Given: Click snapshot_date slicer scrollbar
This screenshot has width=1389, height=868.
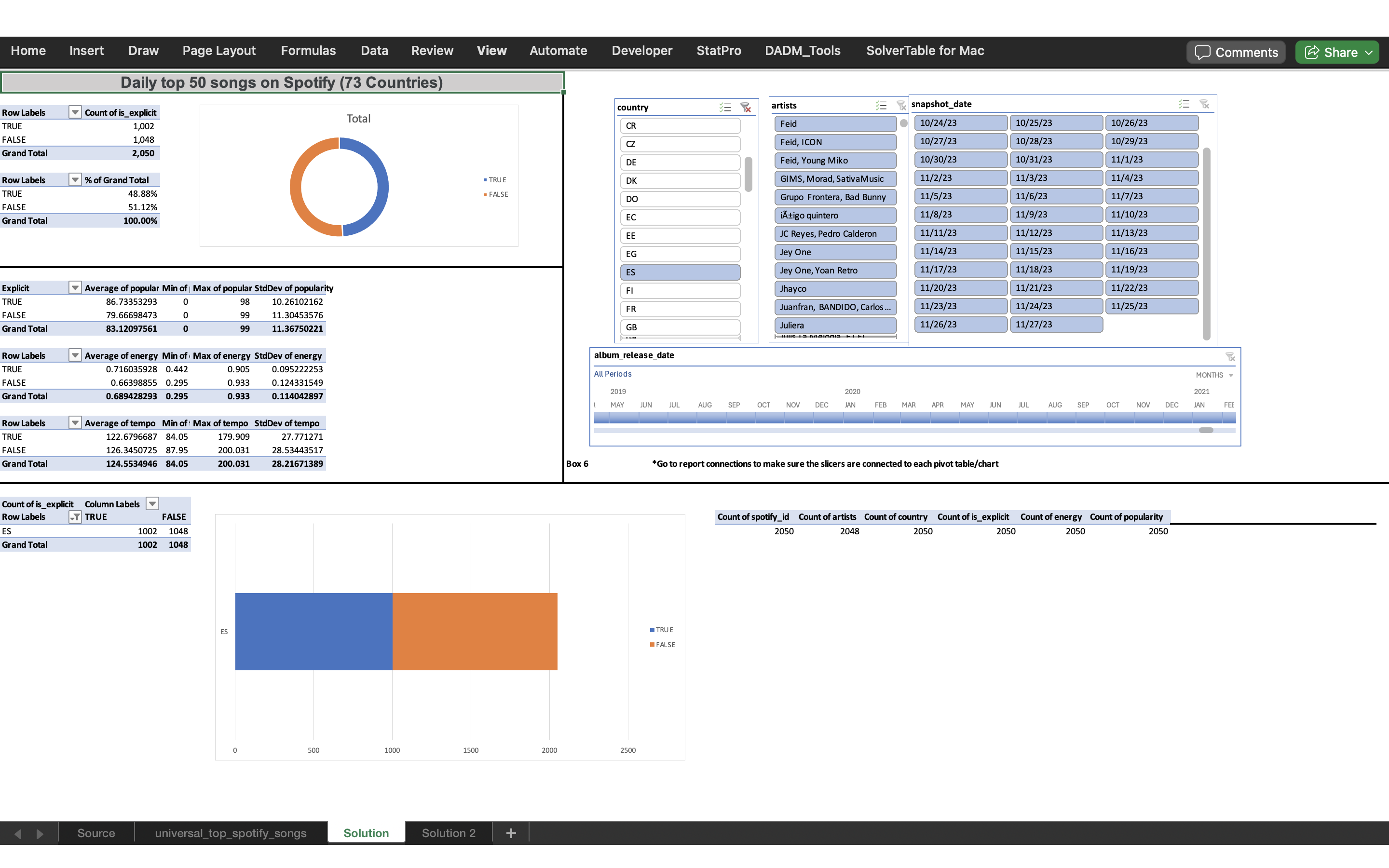Looking at the screenshot, I should [x=1206, y=244].
